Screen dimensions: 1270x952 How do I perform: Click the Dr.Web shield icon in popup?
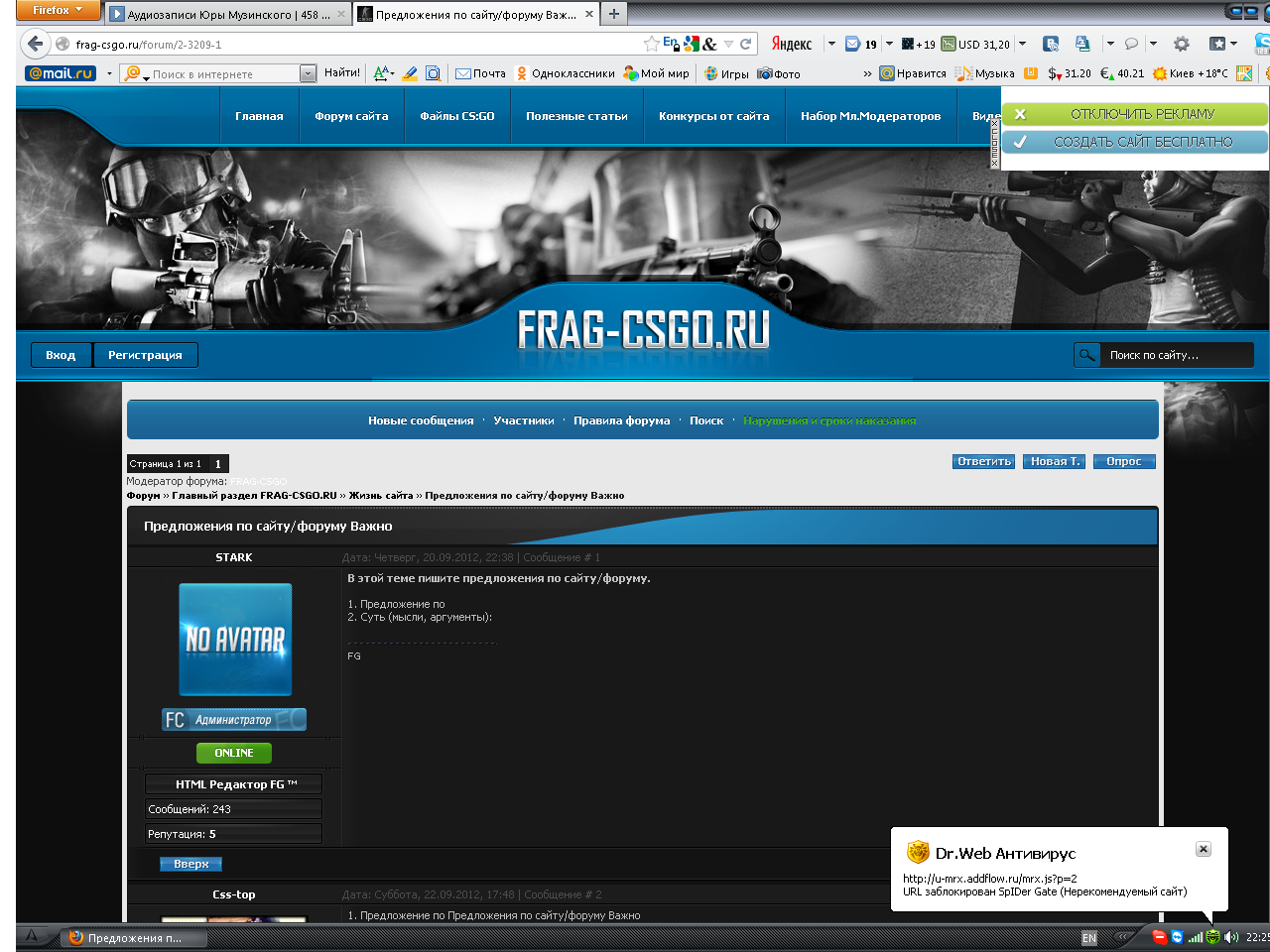click(x=918, y=852)
